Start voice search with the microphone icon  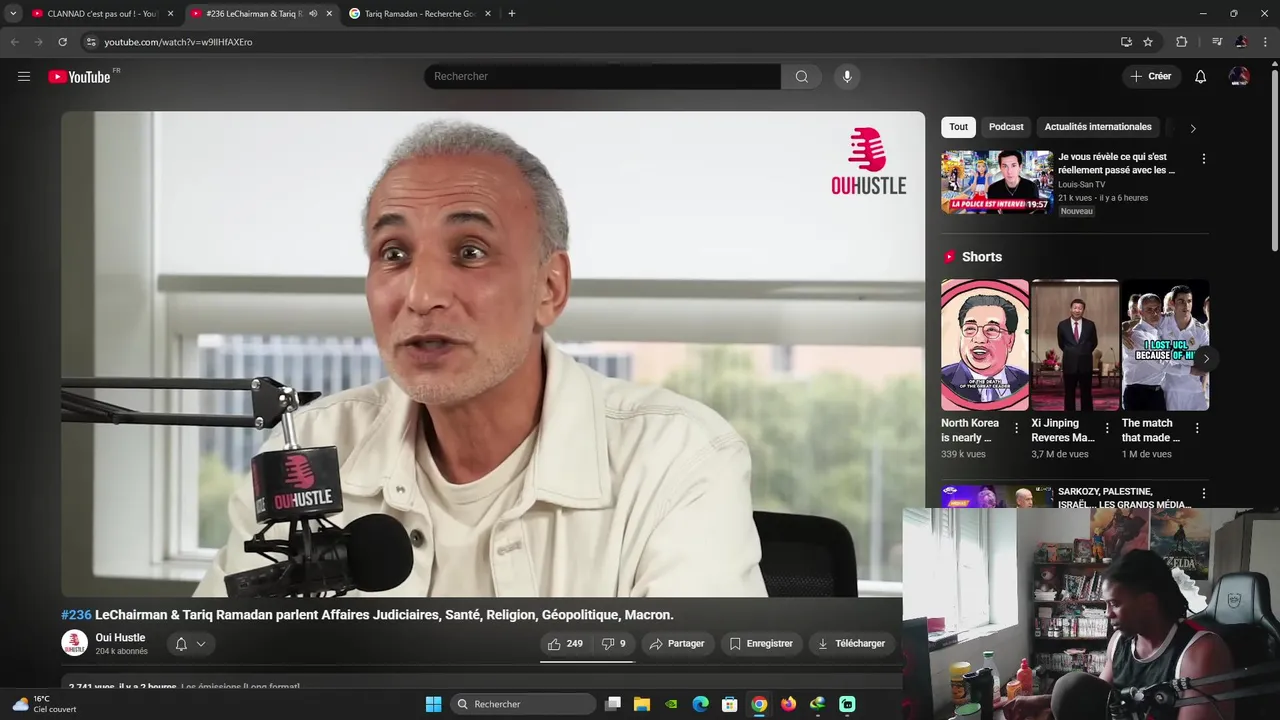coord(847,76)
